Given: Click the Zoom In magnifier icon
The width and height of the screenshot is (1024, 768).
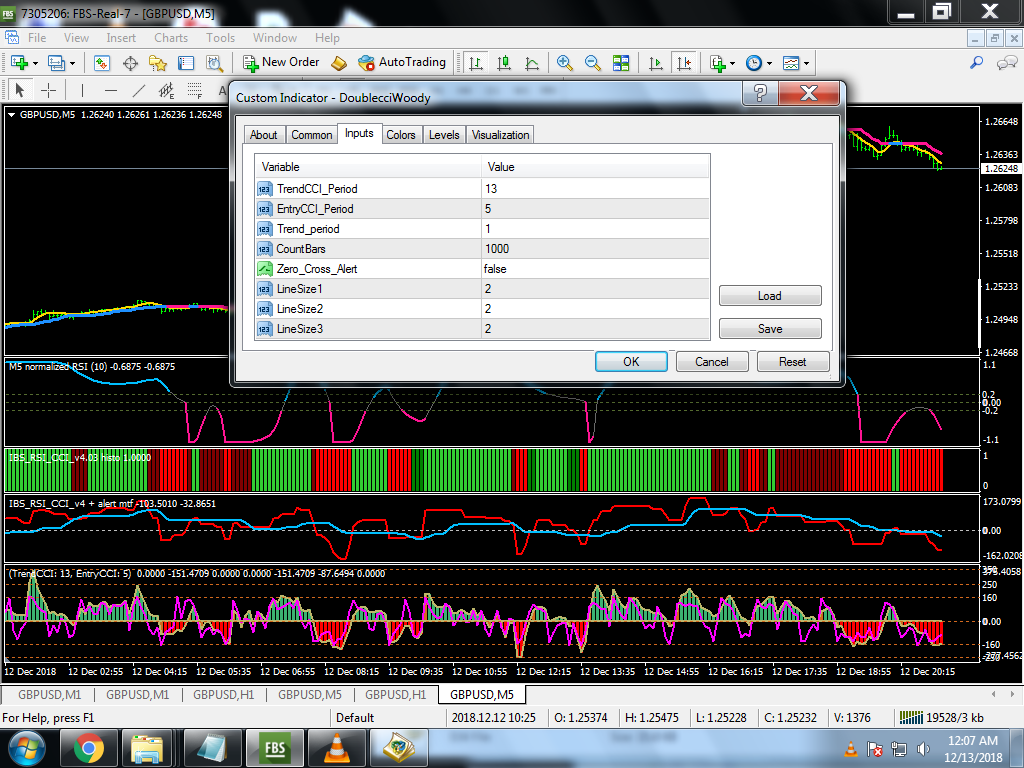Looking at the screenshot, I should (565, 62).
